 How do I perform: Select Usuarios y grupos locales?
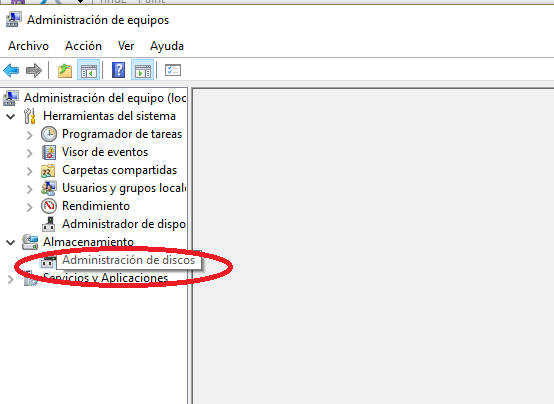[x=124, y=188]
